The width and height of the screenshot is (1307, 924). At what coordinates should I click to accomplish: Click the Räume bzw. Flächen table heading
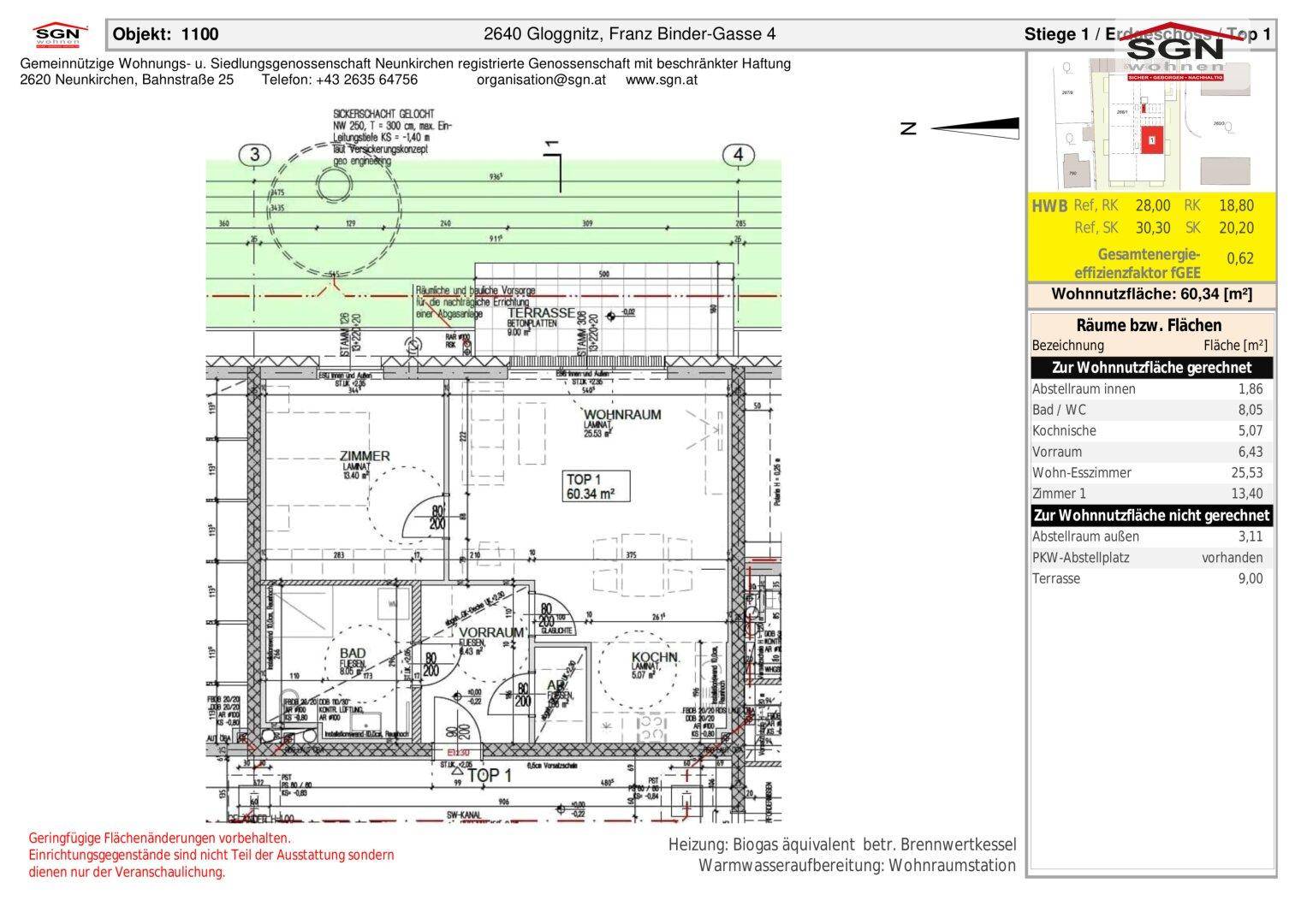[1149, 325]
